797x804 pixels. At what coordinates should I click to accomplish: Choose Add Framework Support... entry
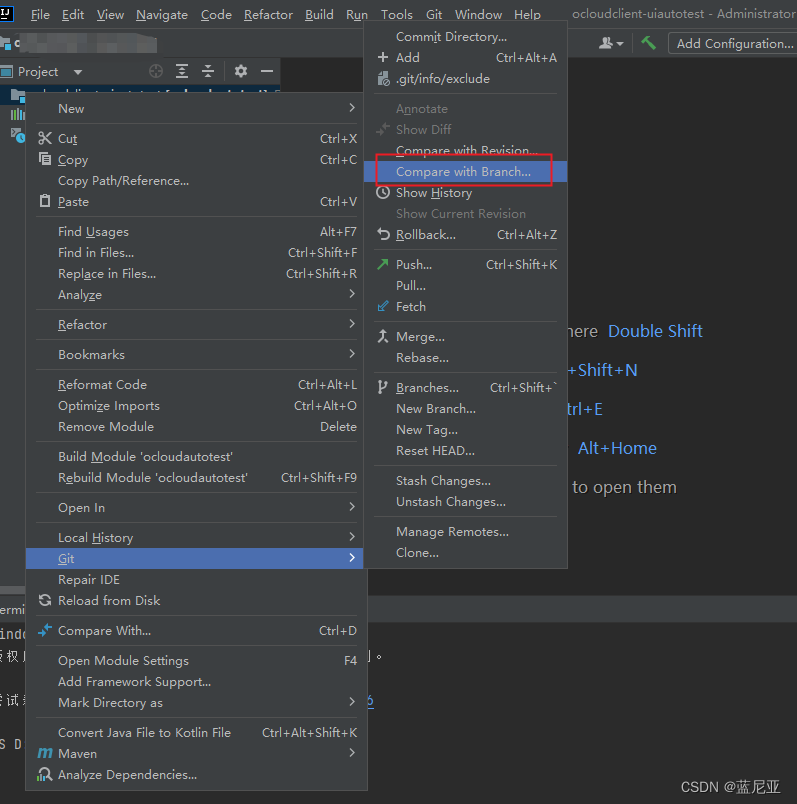tap(196, 681)
